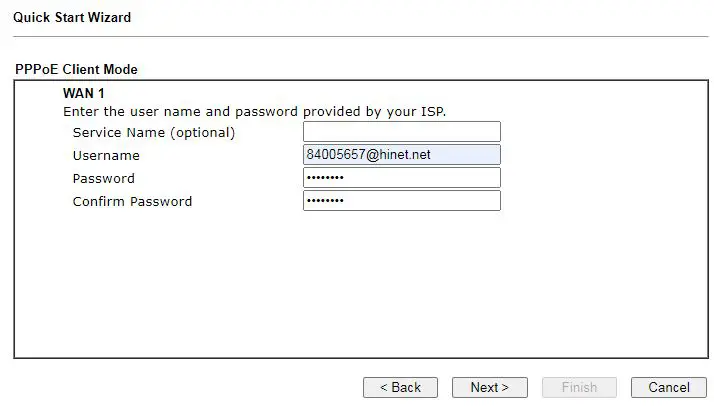Go back with the Back button
Image resolution: width=714 pixels, height=407 pixels.
tap(399, 387)
